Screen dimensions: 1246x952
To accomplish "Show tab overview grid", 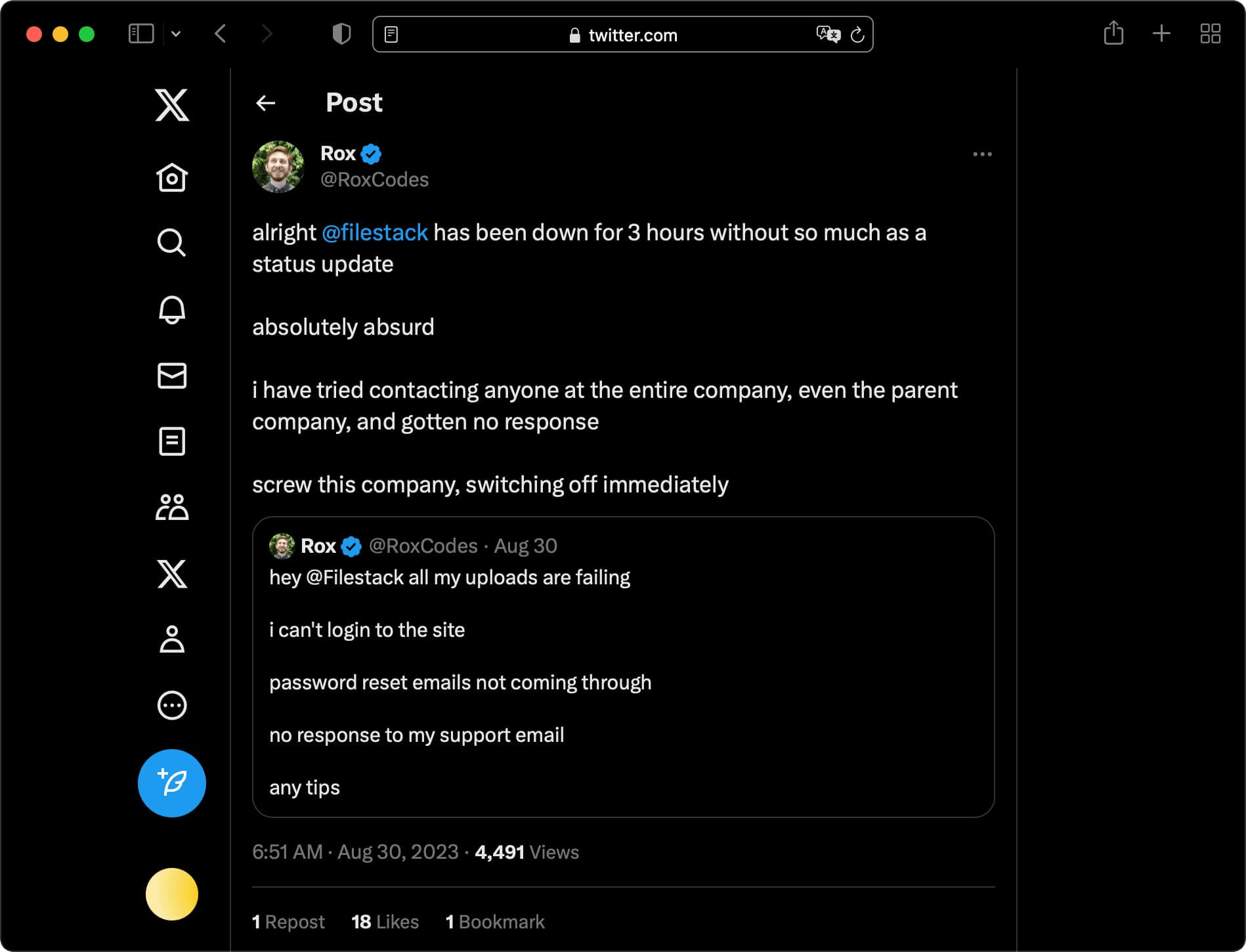I will point(1210,33).
